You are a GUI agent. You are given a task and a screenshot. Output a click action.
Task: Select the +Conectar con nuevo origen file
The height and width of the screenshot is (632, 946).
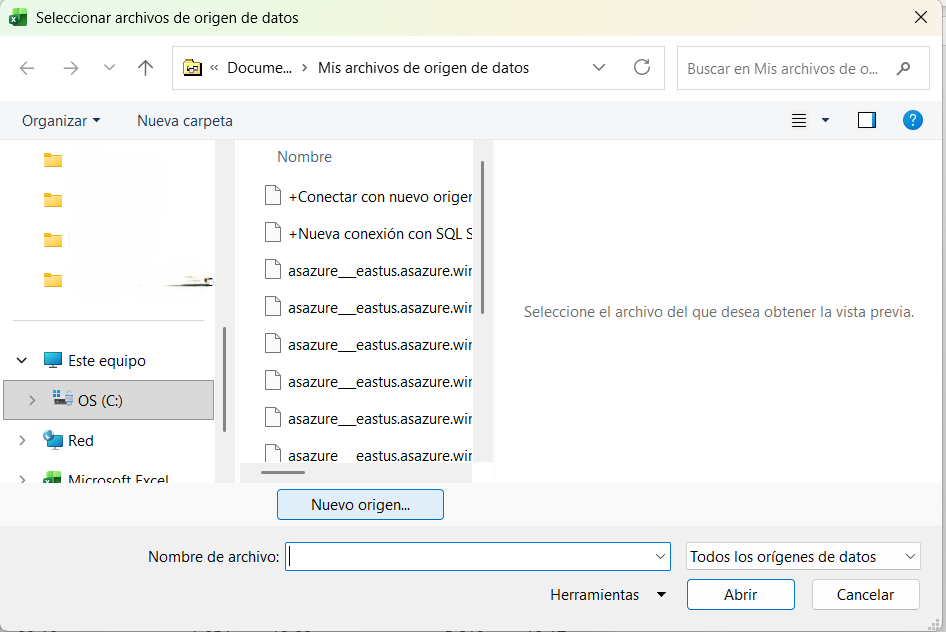tap(379, 197)
